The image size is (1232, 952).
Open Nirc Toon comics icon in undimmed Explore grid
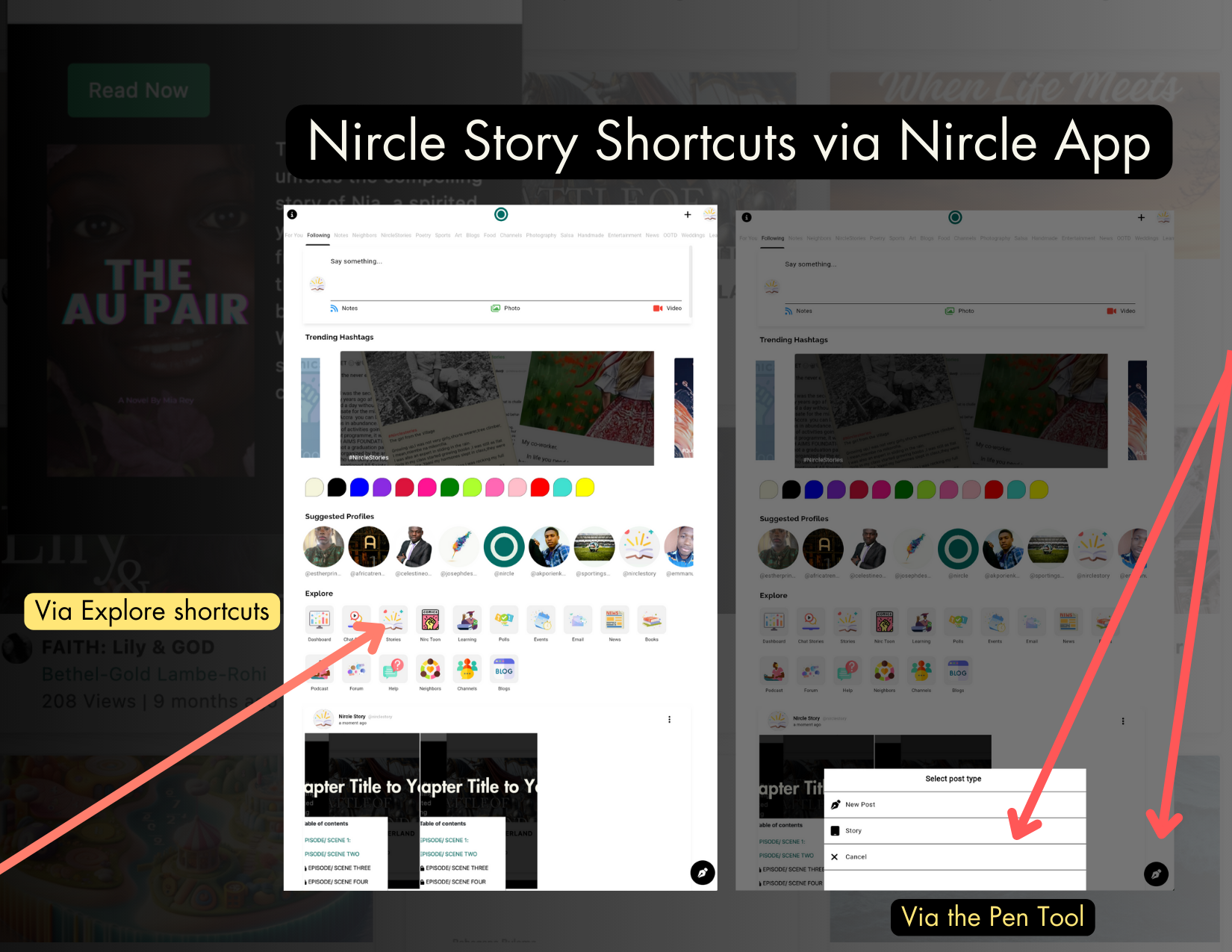[430, 620]
